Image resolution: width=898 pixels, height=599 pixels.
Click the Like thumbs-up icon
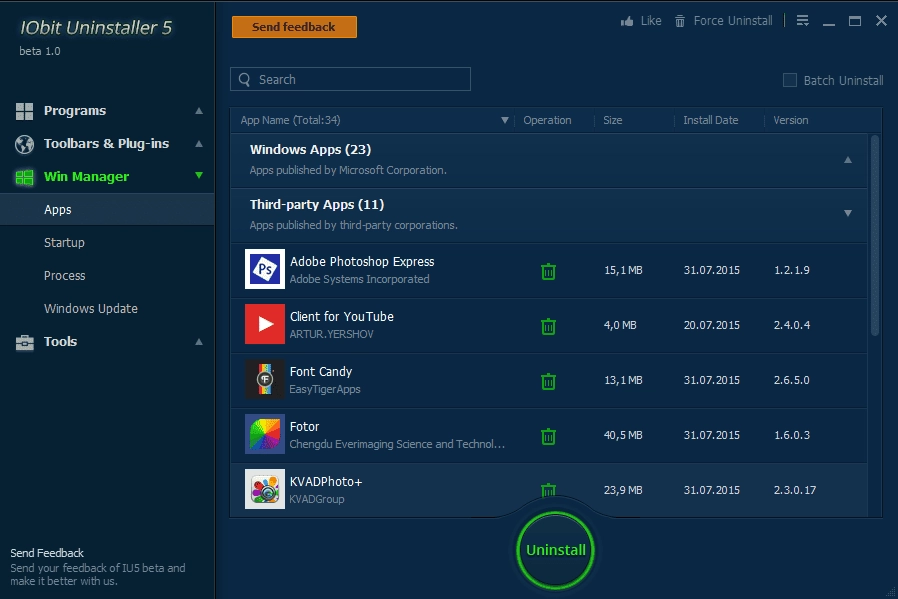click(x=627, y=21)
